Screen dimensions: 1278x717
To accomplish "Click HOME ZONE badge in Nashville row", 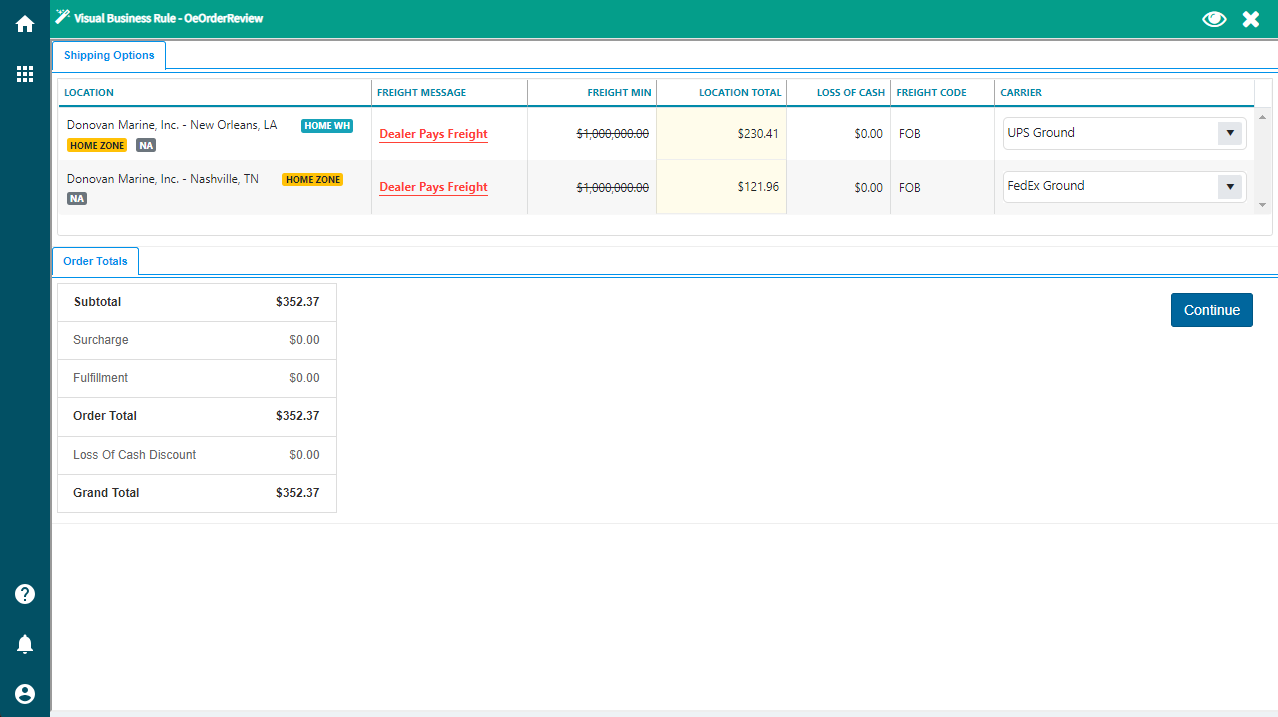I will pos(312,180).
